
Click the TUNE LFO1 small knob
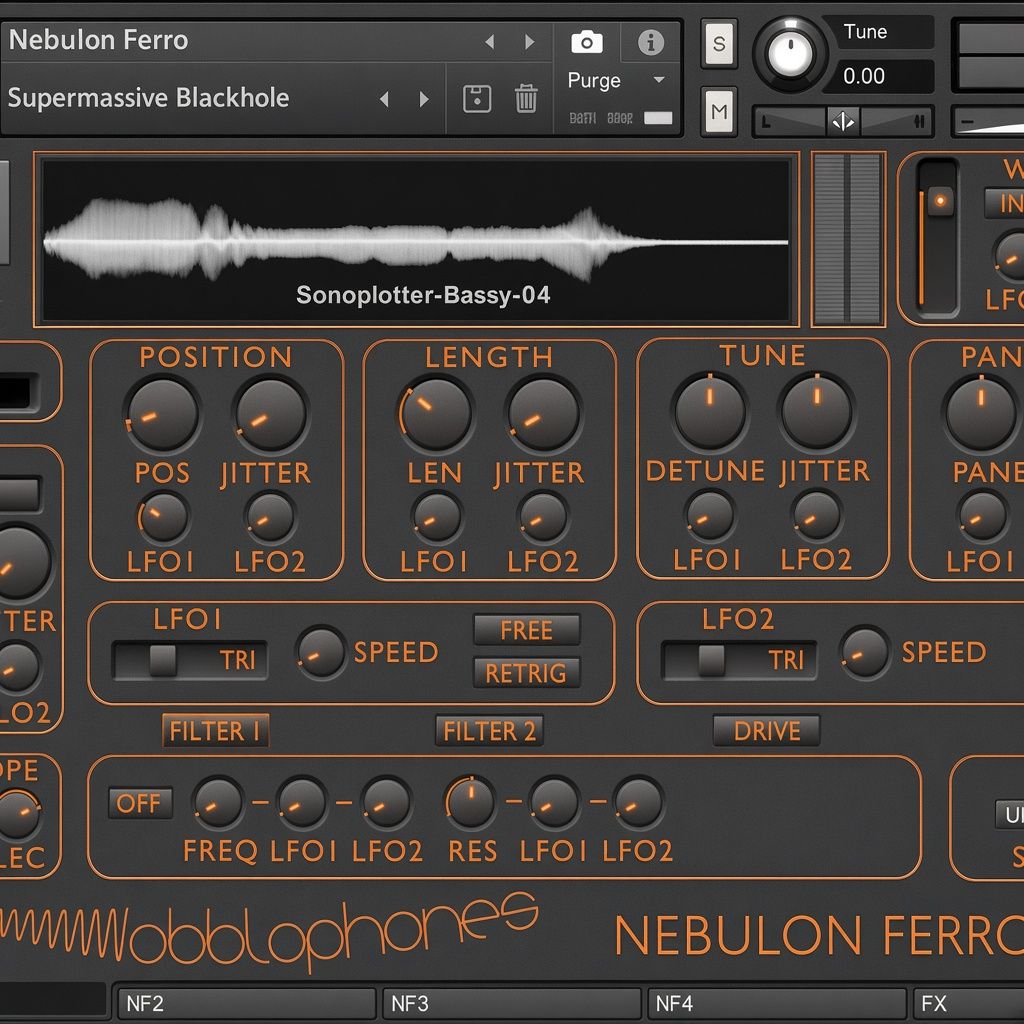tap(710, 515)
